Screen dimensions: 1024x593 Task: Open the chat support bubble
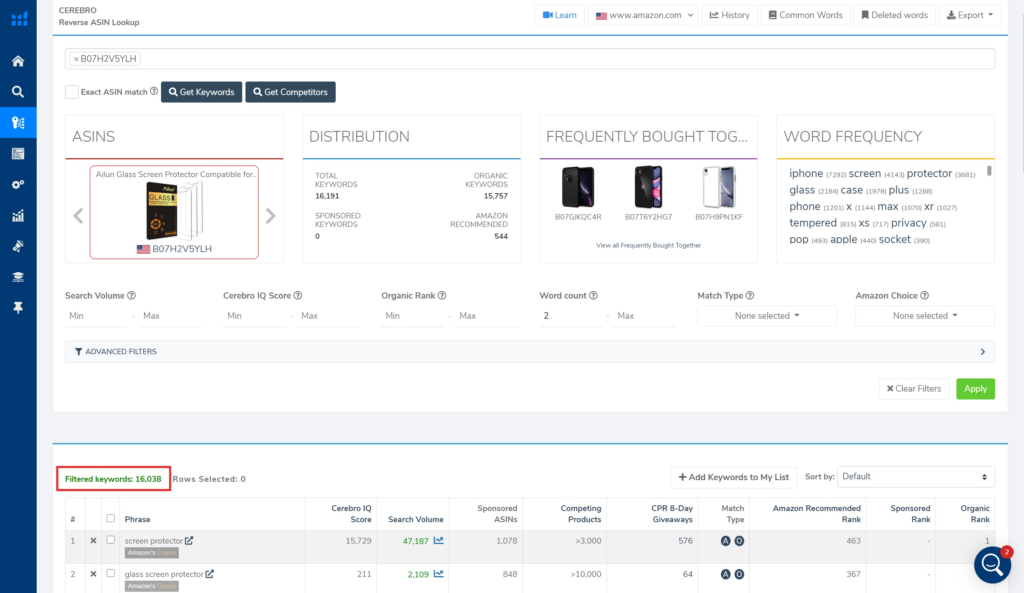click(x=992, y=564)
